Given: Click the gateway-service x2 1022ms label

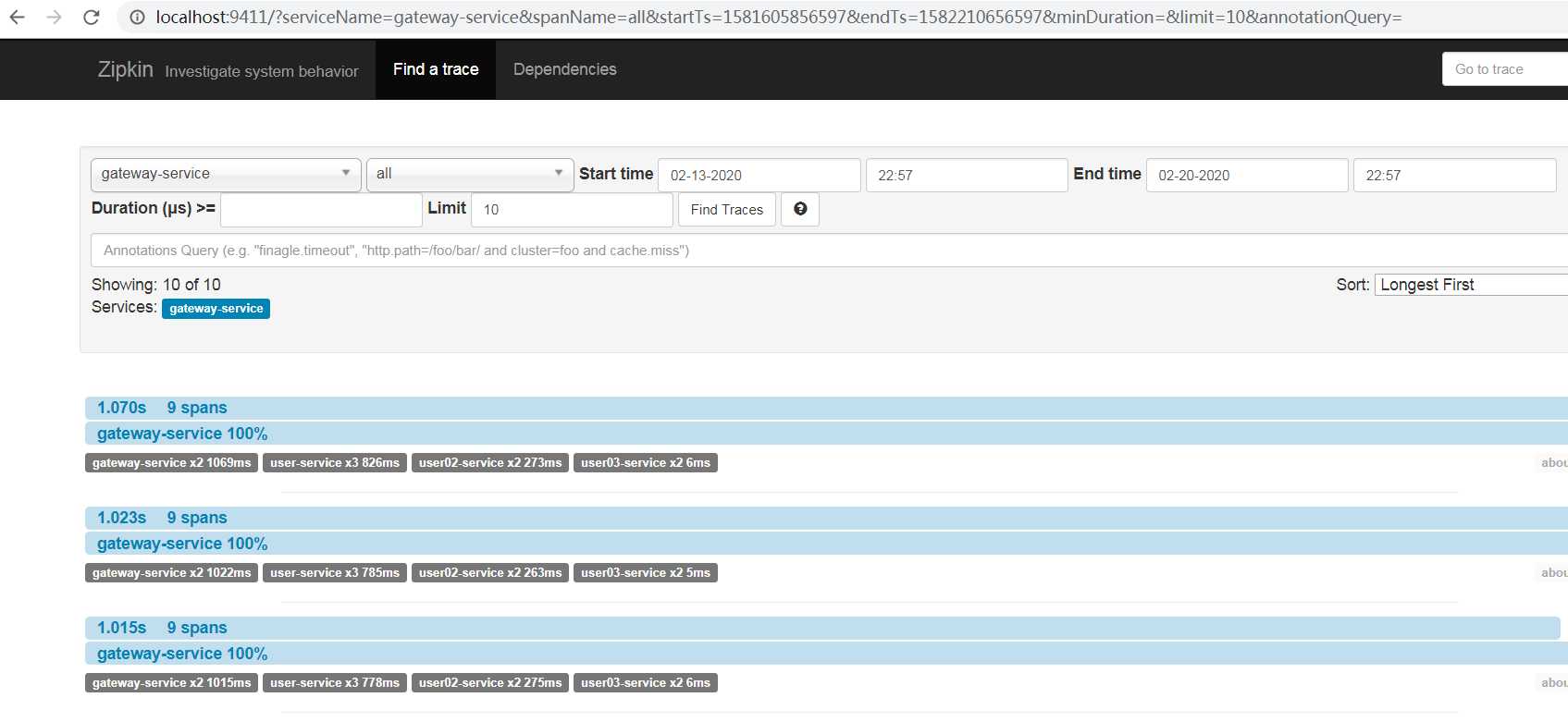Looking at the screenshot, I should (171, 573).
